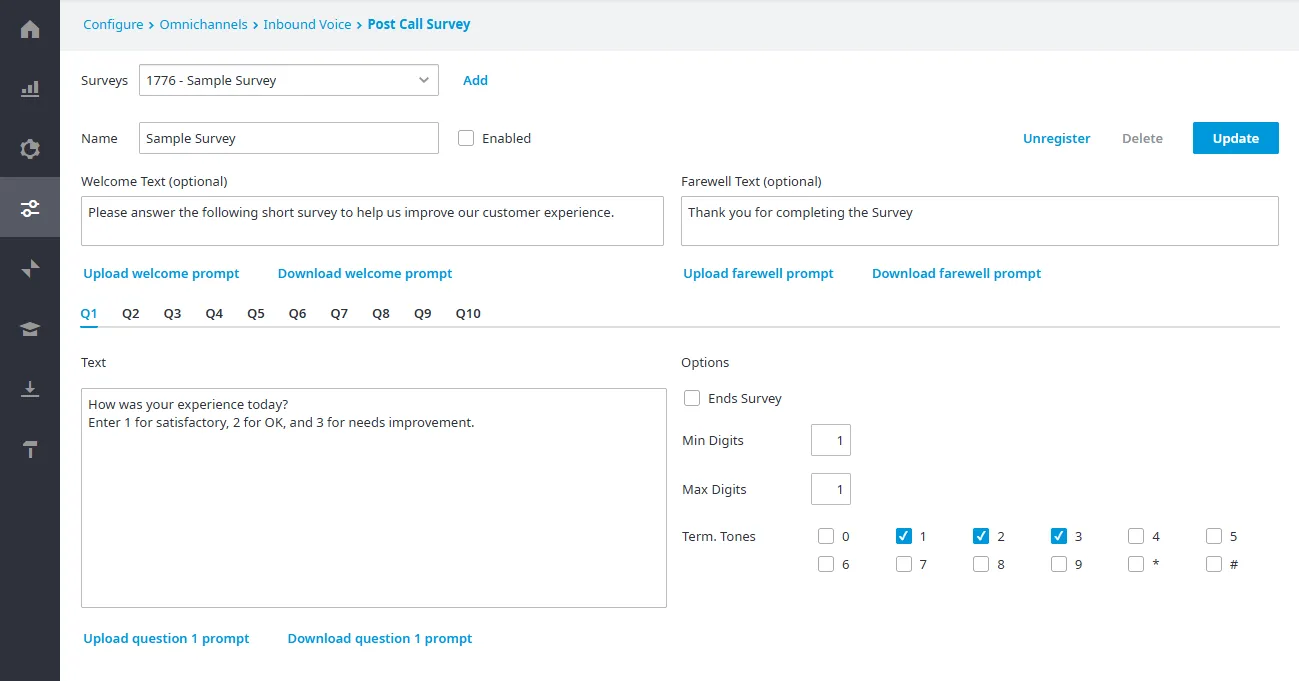Click Upload question 1 prompt

coord(166,638)
